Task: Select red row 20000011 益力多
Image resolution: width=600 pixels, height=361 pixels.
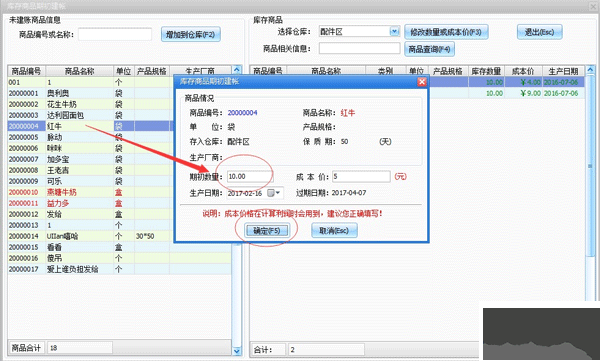Action: click(x=119, y=203)
